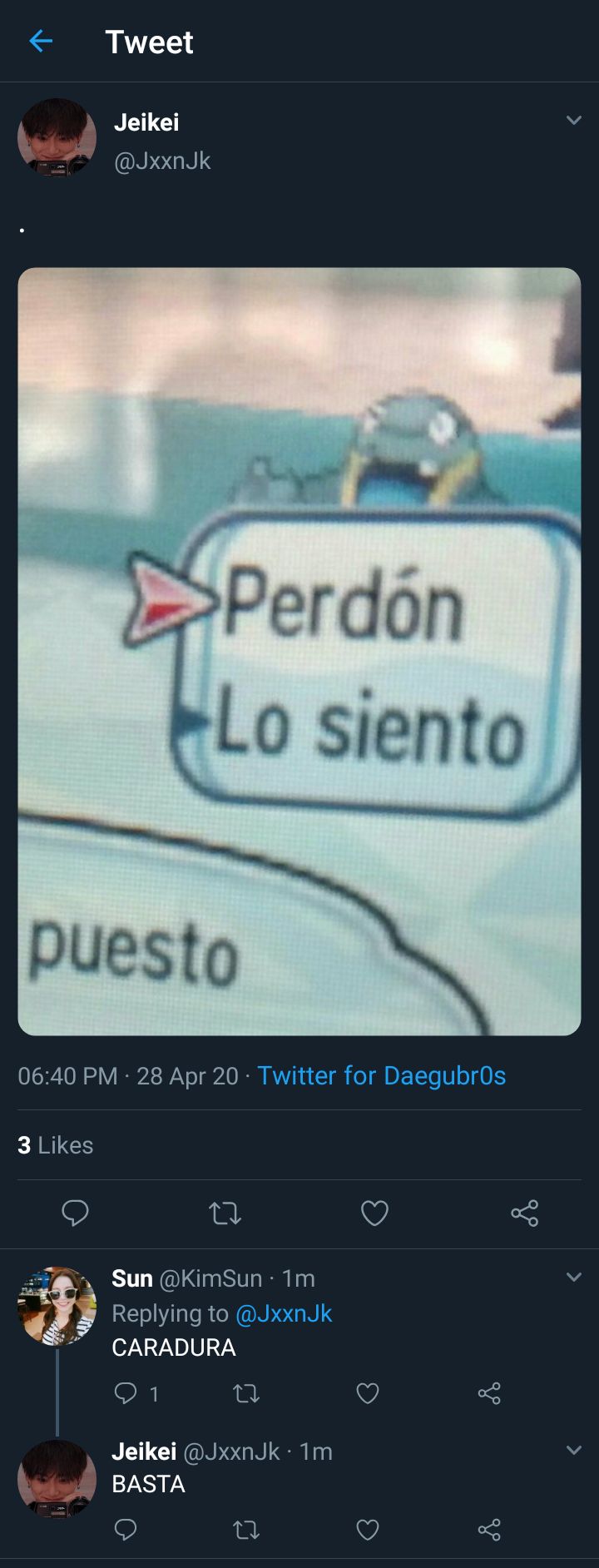Share the main tweet
The width and height of the screenshot is (599, 1568).
(x=524, y=1213)
